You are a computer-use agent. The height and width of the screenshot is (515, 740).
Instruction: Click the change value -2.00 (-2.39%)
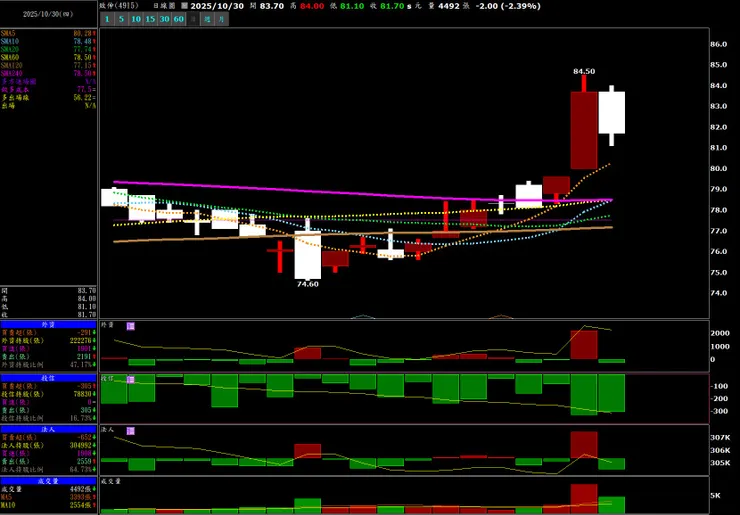[508, 6]
